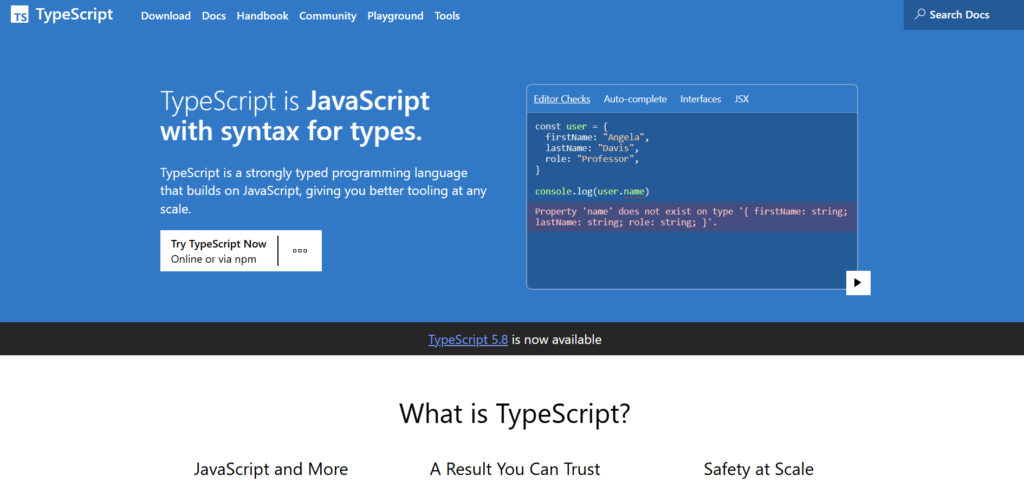Click the TS logo icon

(x=20, y=15)
